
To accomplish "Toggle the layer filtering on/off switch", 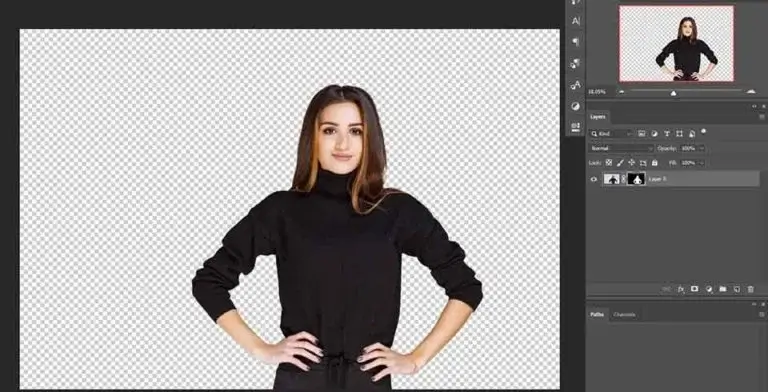I will click(x=704, y=131).
